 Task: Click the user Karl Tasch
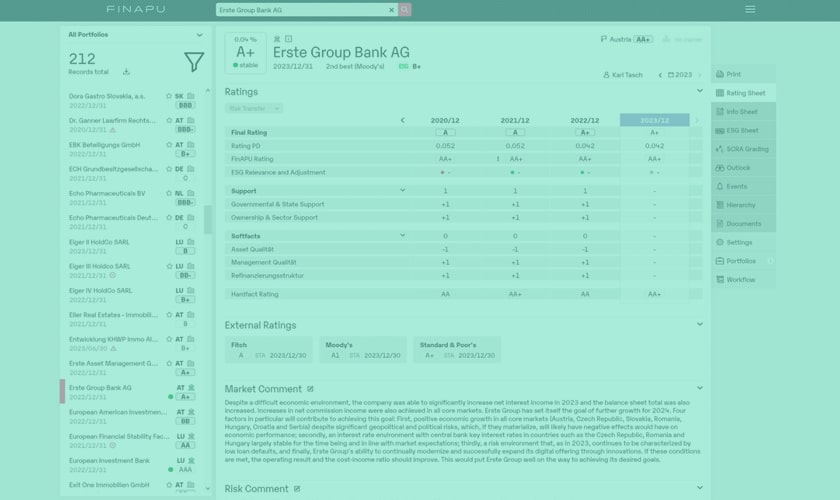623,75
